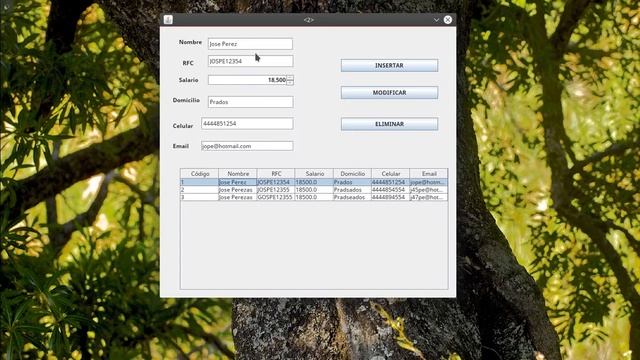
Task: Select table row with Código 3
Action: coord(314,197)
